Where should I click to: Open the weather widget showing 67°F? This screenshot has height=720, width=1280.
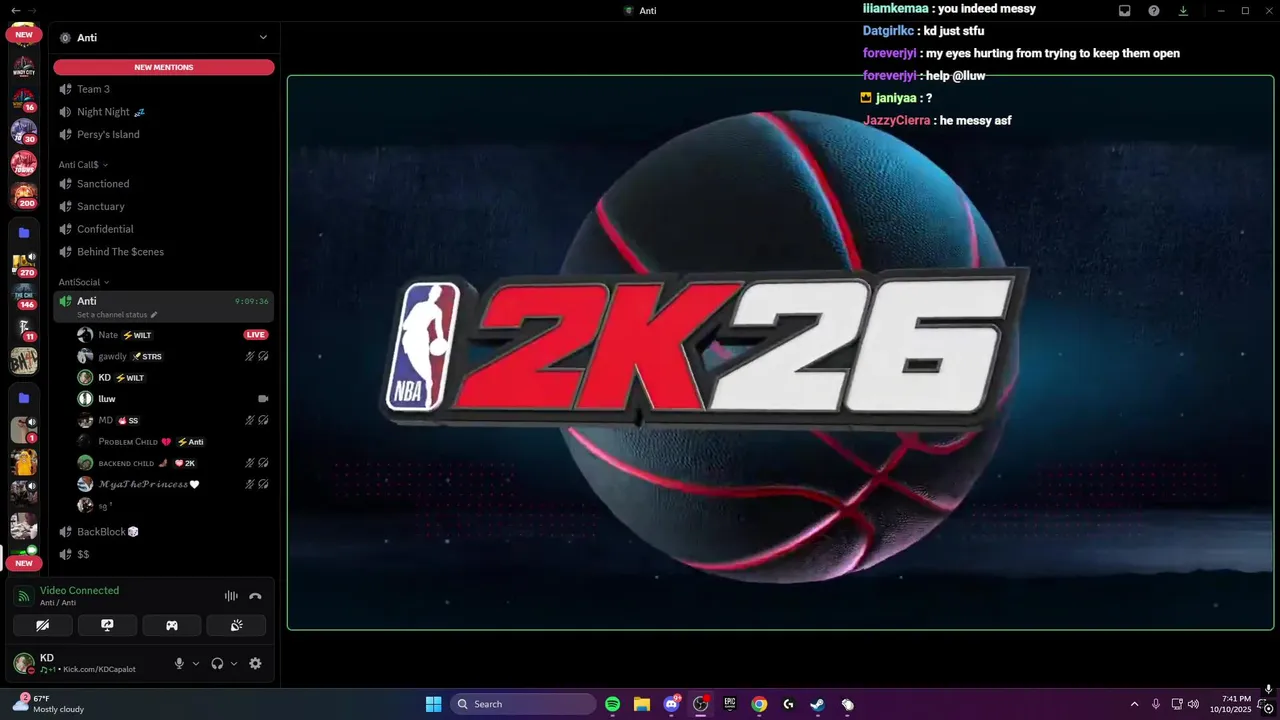[50, 704]
